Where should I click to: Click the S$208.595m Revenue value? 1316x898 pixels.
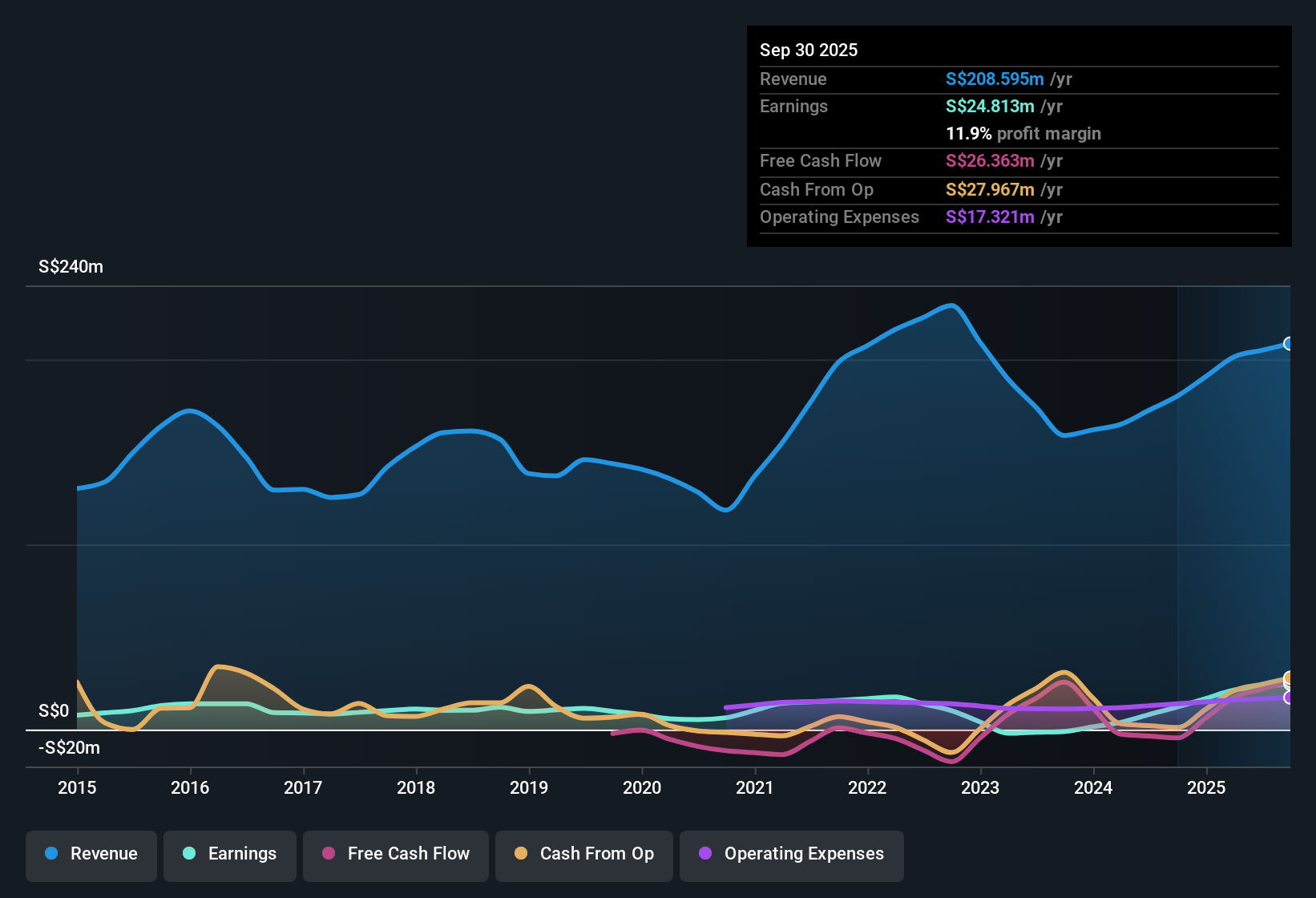click(x=994, y=79)
